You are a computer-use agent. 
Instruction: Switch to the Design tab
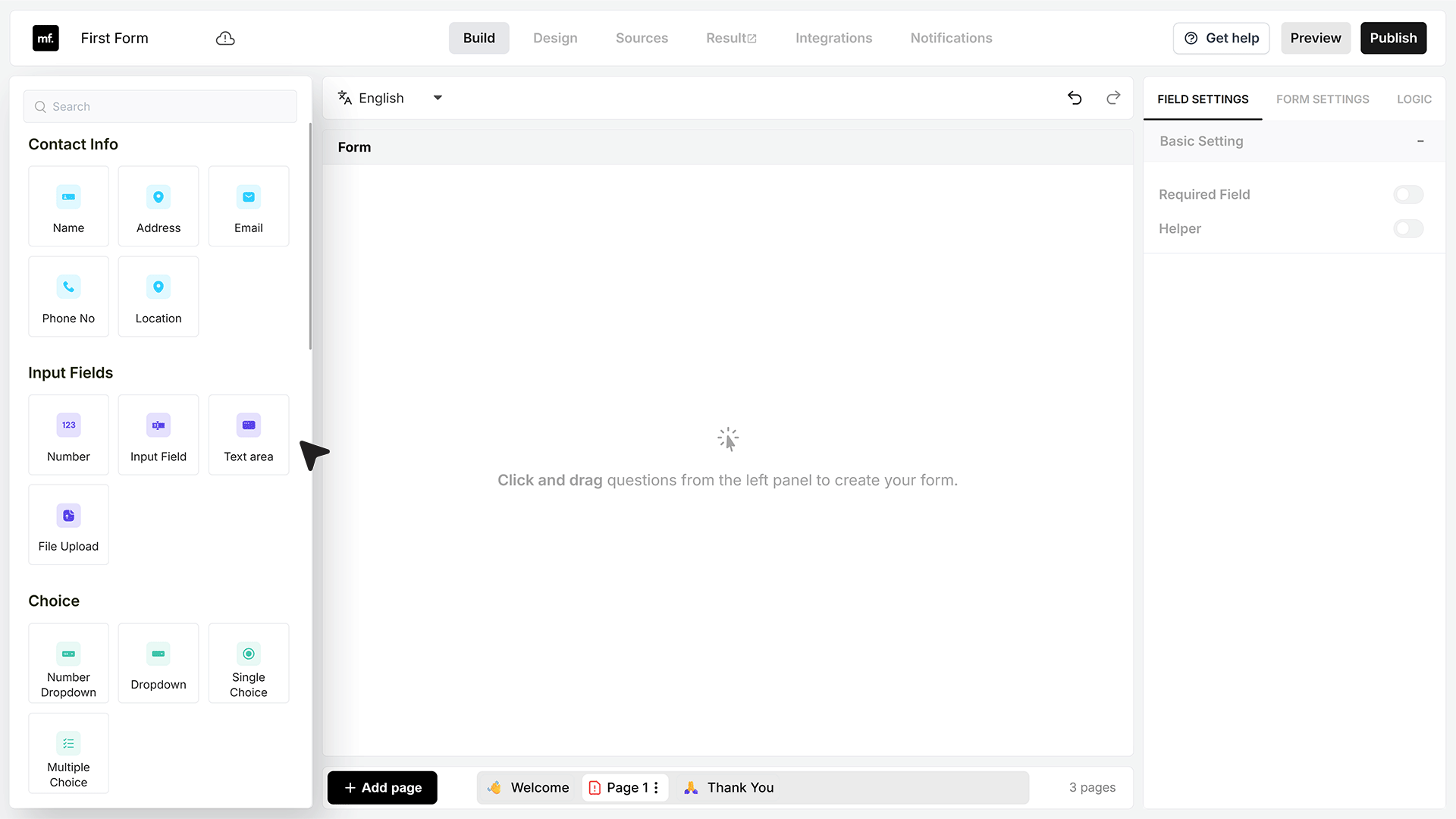click(x=555, y=38)
